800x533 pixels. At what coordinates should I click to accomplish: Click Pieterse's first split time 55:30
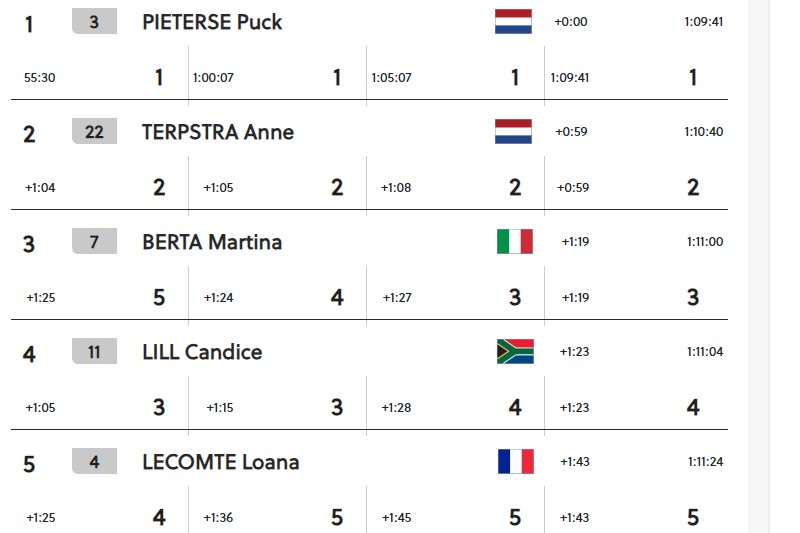39,78
